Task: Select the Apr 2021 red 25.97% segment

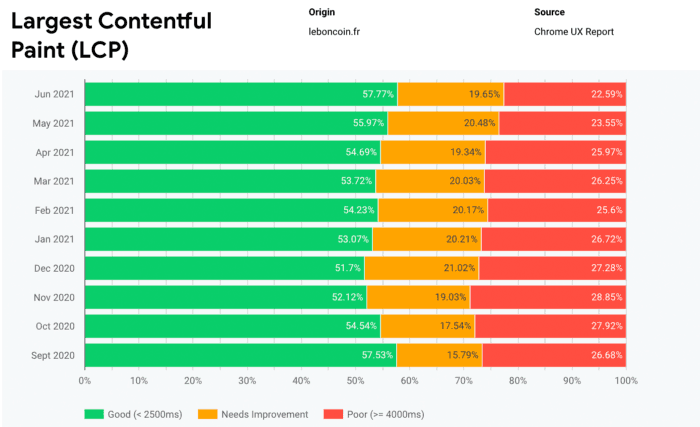Action: coord(555,152)
